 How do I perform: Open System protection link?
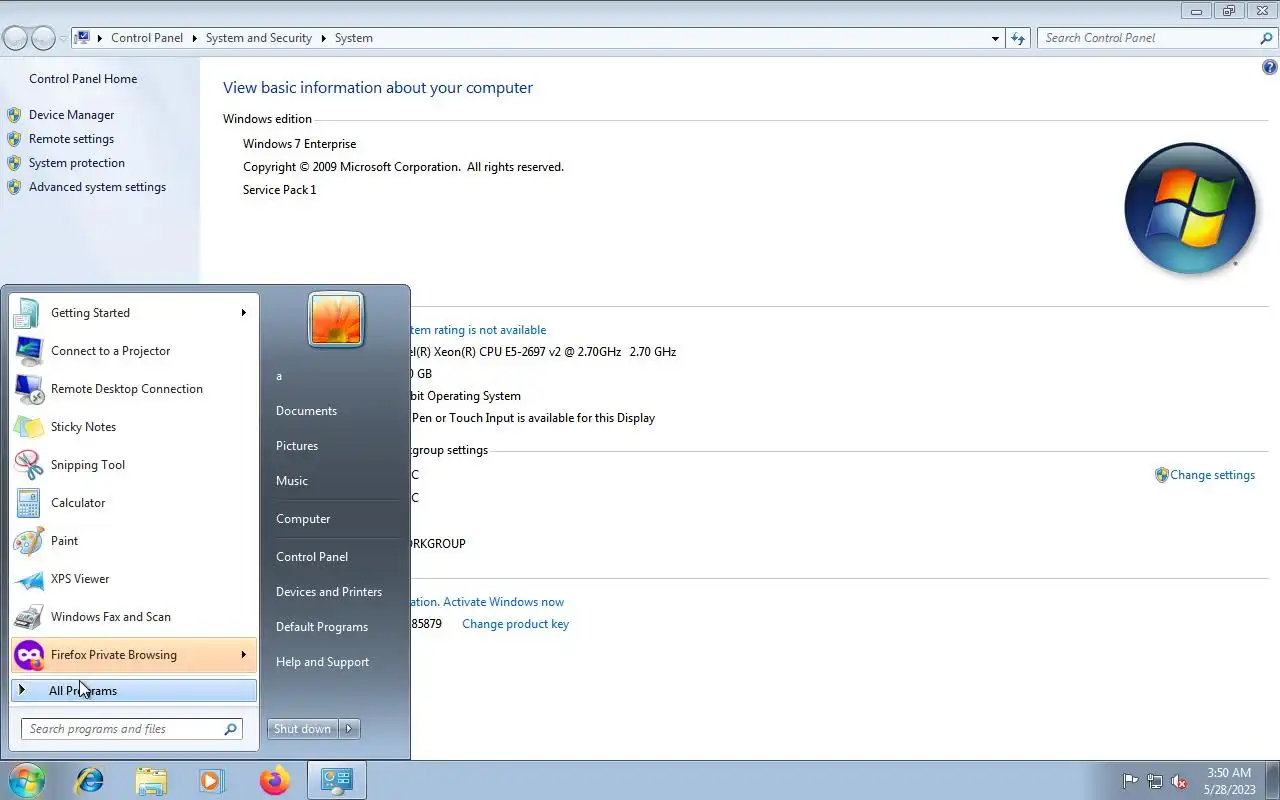coord(77,163)
